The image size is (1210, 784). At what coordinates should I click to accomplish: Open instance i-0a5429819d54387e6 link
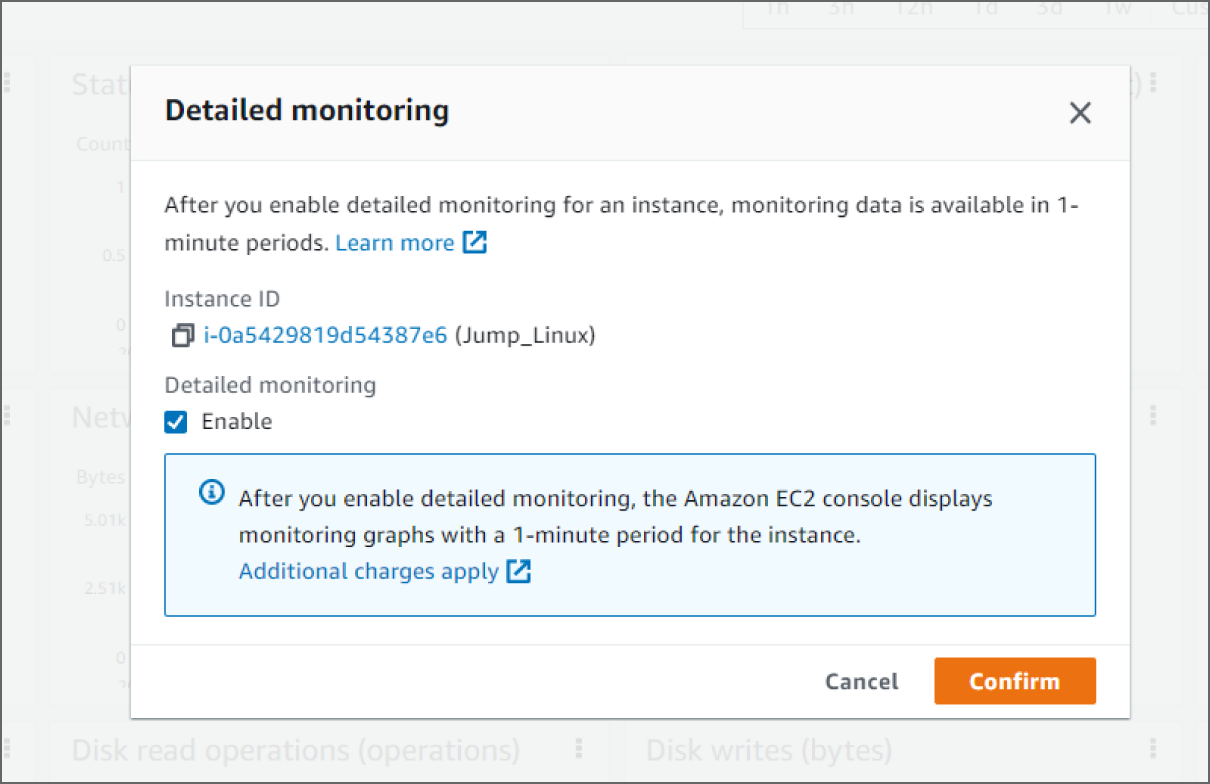[x=325, y=336]
